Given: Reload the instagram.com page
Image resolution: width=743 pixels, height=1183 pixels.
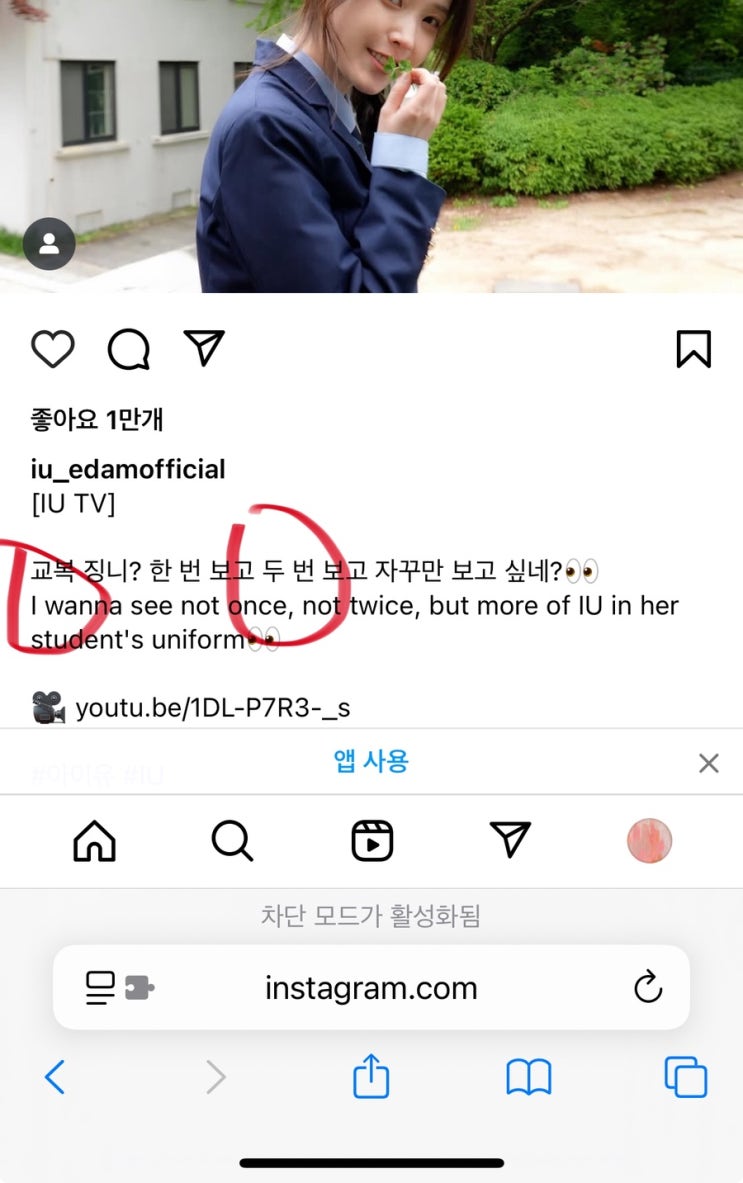Looking at the screenshot, I should click(x=647, y=987).
